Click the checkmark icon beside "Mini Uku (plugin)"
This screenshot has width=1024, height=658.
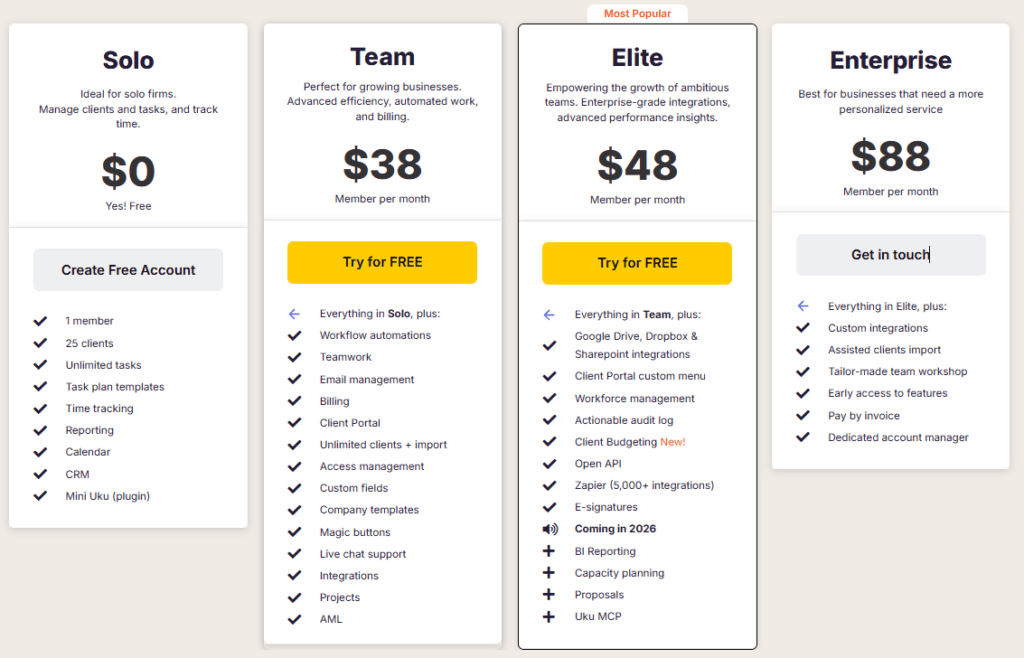point(40,495)
